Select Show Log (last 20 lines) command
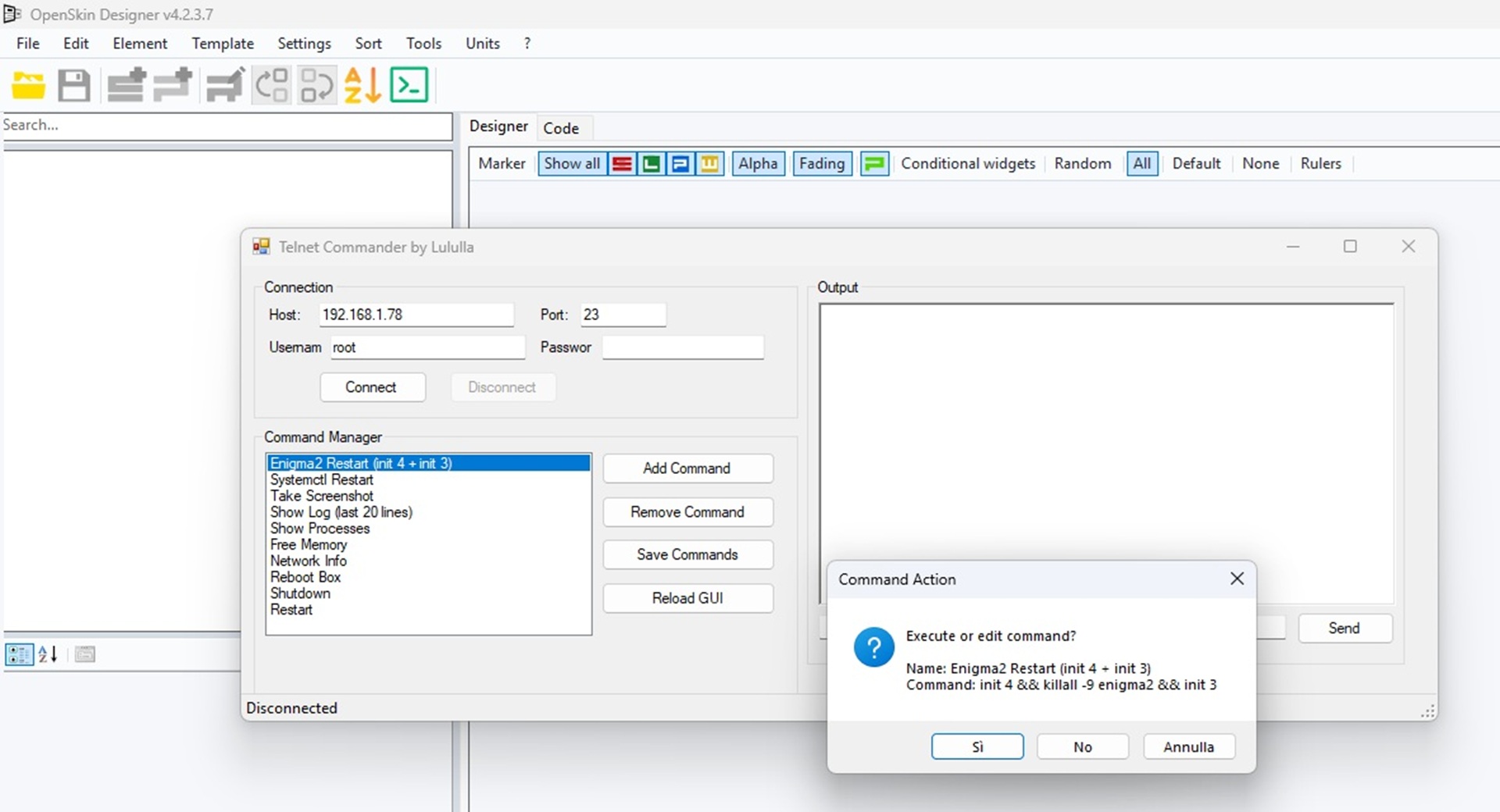 (x=428, y=513)
